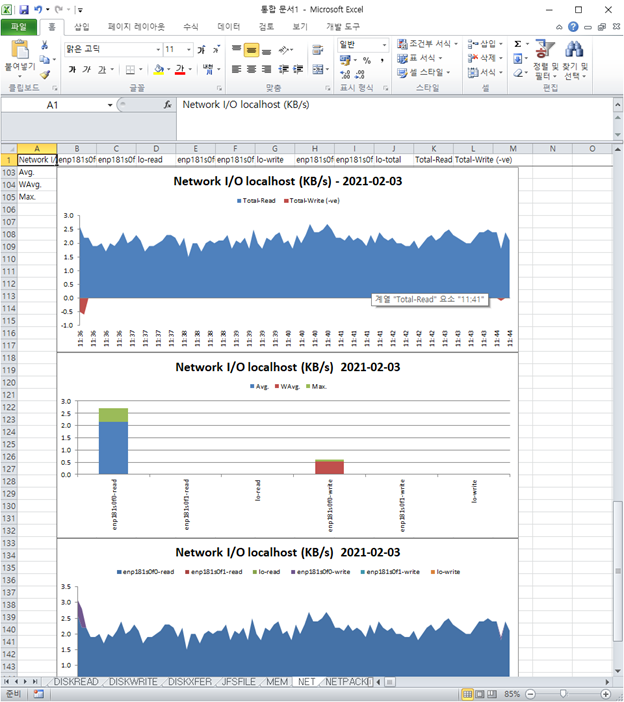The image size is (624, 702).
Task: Click the Copy icon
Action: coord(45,60)
